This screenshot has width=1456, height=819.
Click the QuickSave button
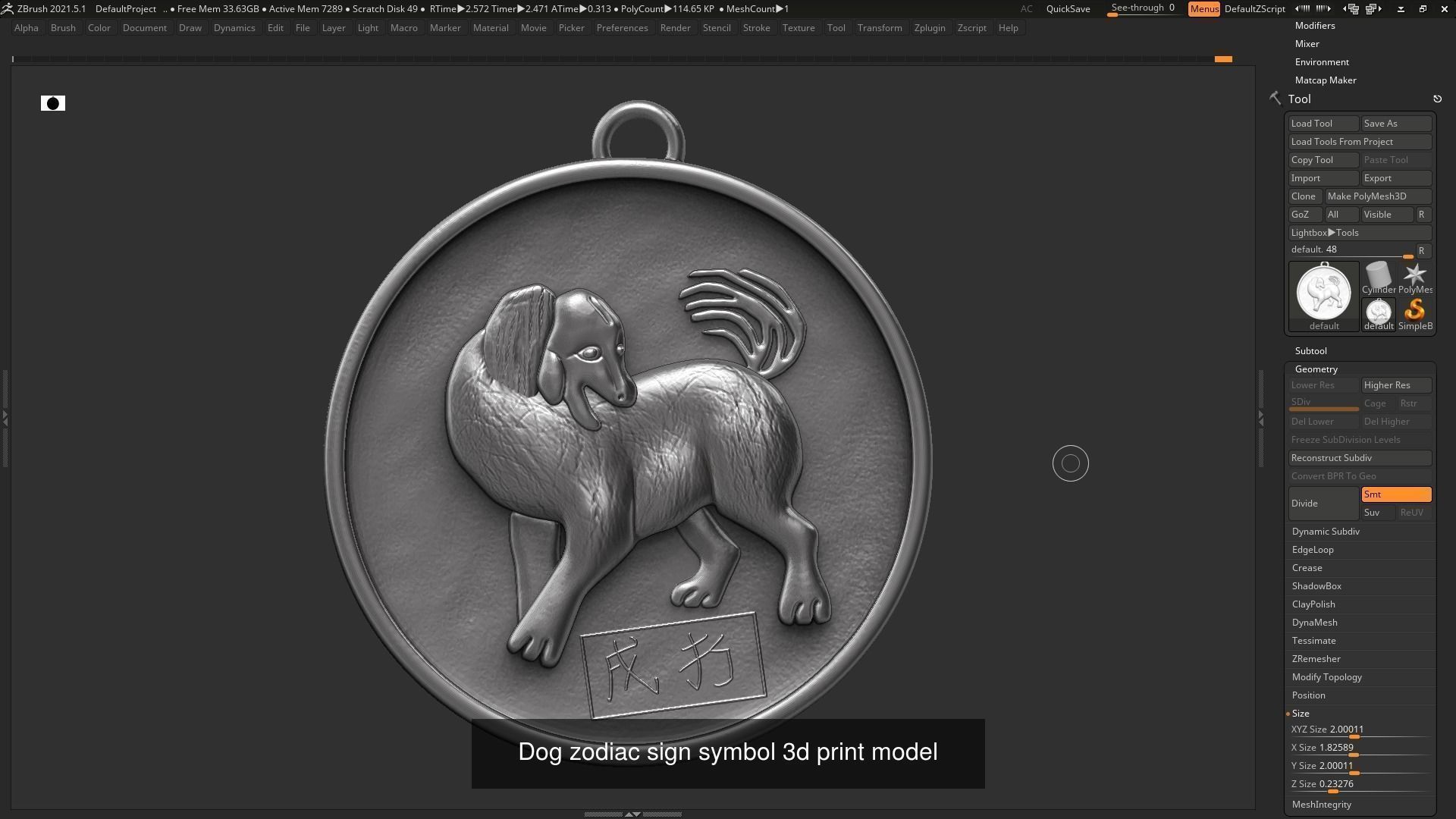[1068, 9]
